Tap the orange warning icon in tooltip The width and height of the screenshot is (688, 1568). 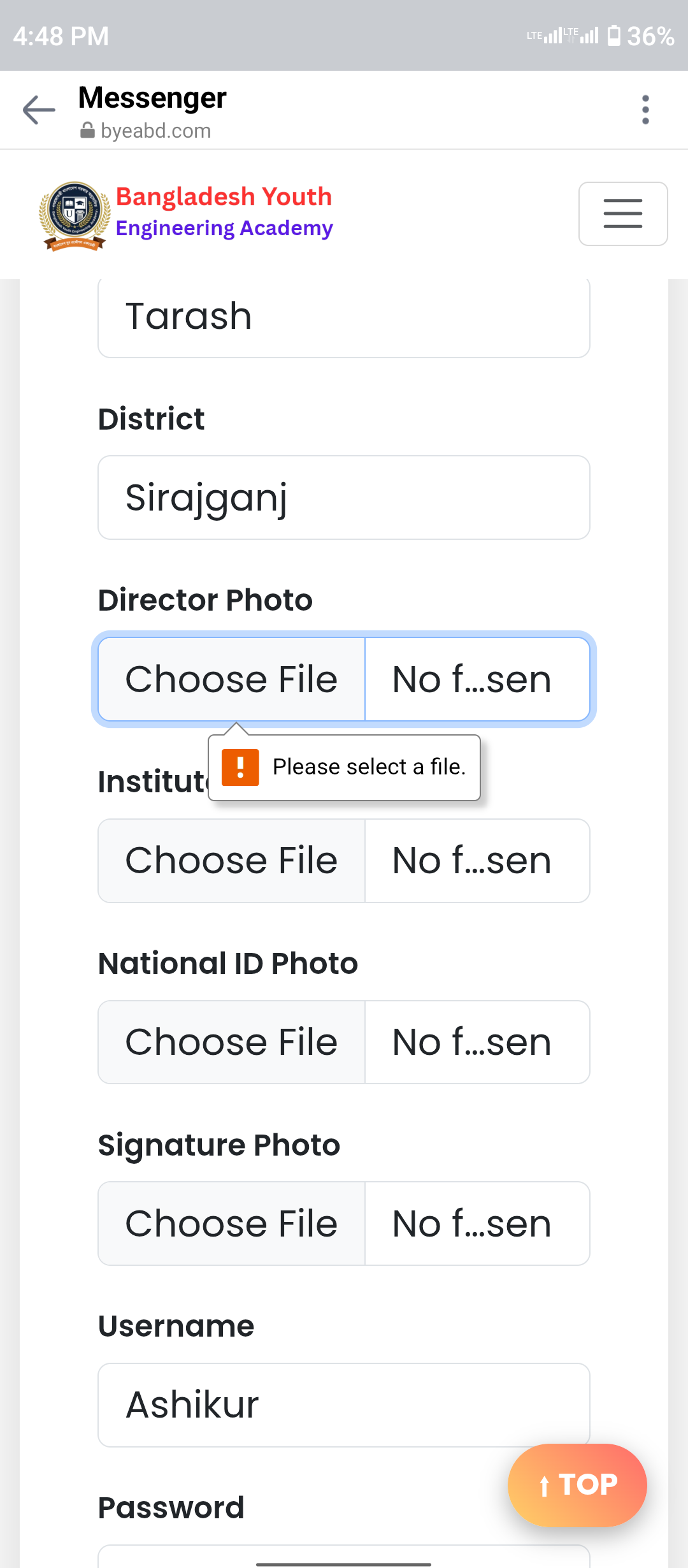pos(240,767)
